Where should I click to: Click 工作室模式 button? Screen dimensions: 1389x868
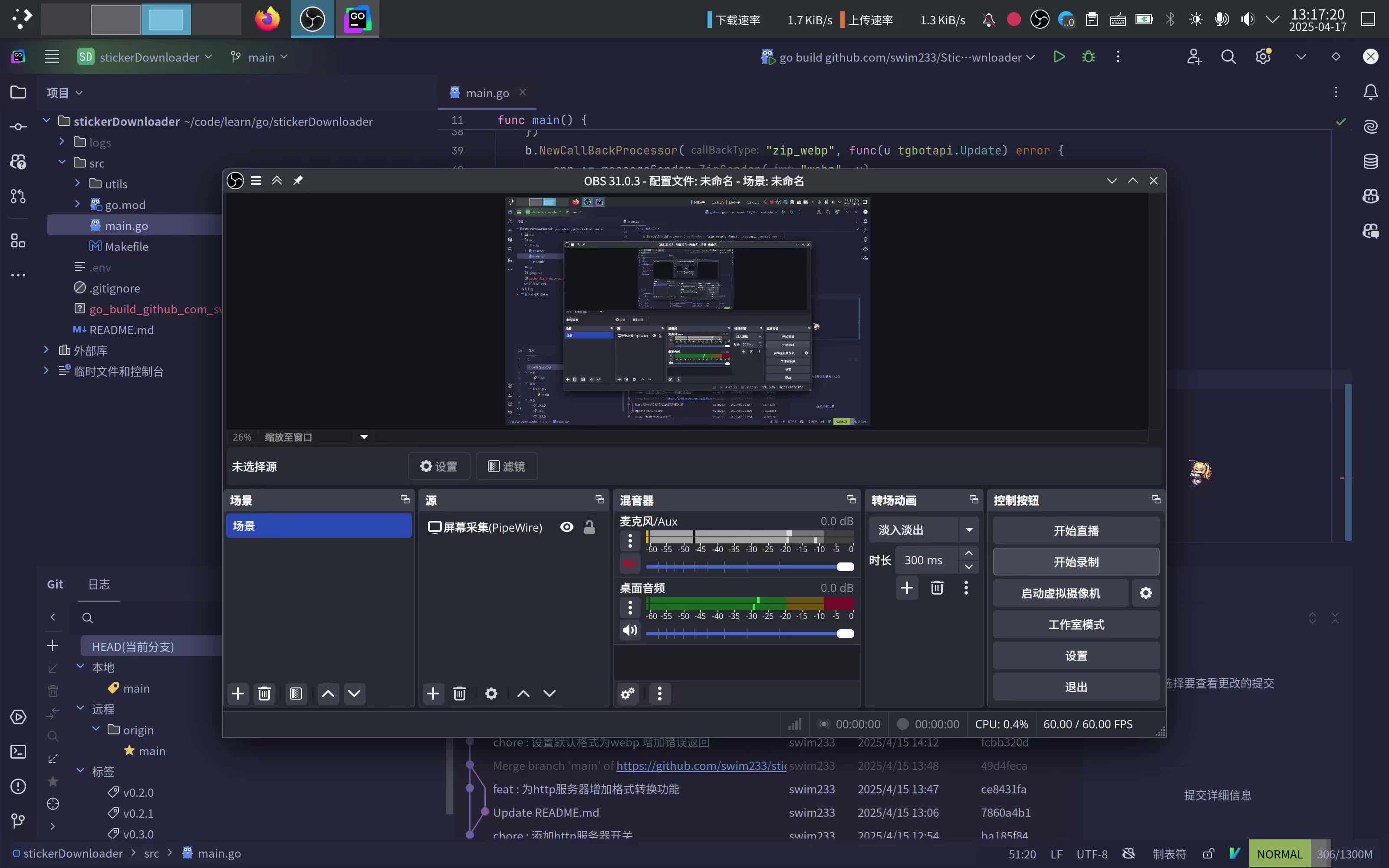coord(1076,624)
